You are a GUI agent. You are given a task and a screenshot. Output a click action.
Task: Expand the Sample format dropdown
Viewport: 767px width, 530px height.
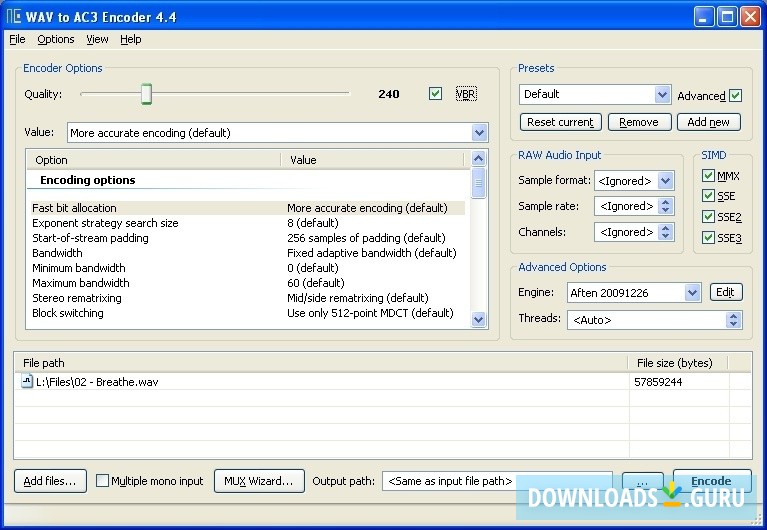[x=665, y=181]
